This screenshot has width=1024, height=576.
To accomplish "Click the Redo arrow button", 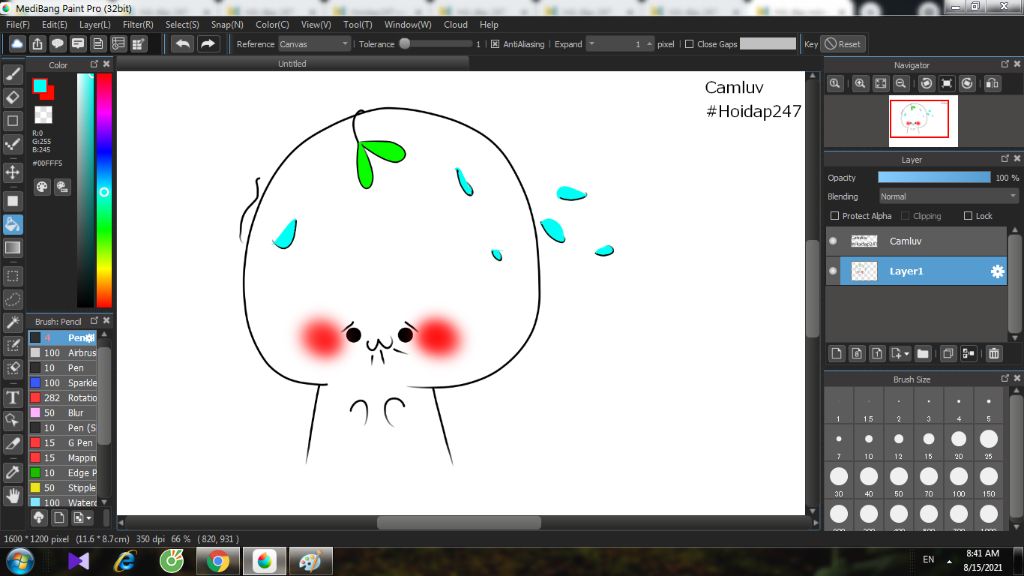I will [x=208, y=44].
